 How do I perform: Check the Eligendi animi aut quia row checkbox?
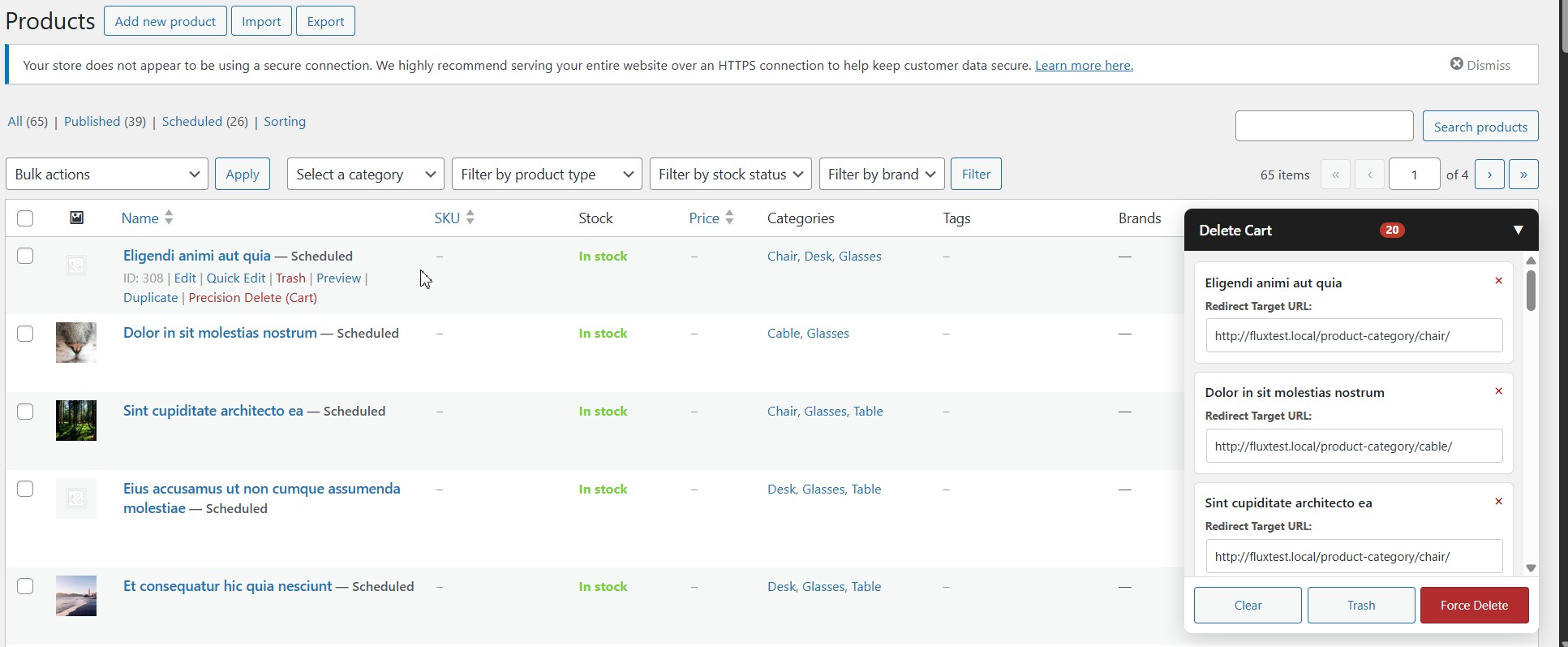click(25, 256)
